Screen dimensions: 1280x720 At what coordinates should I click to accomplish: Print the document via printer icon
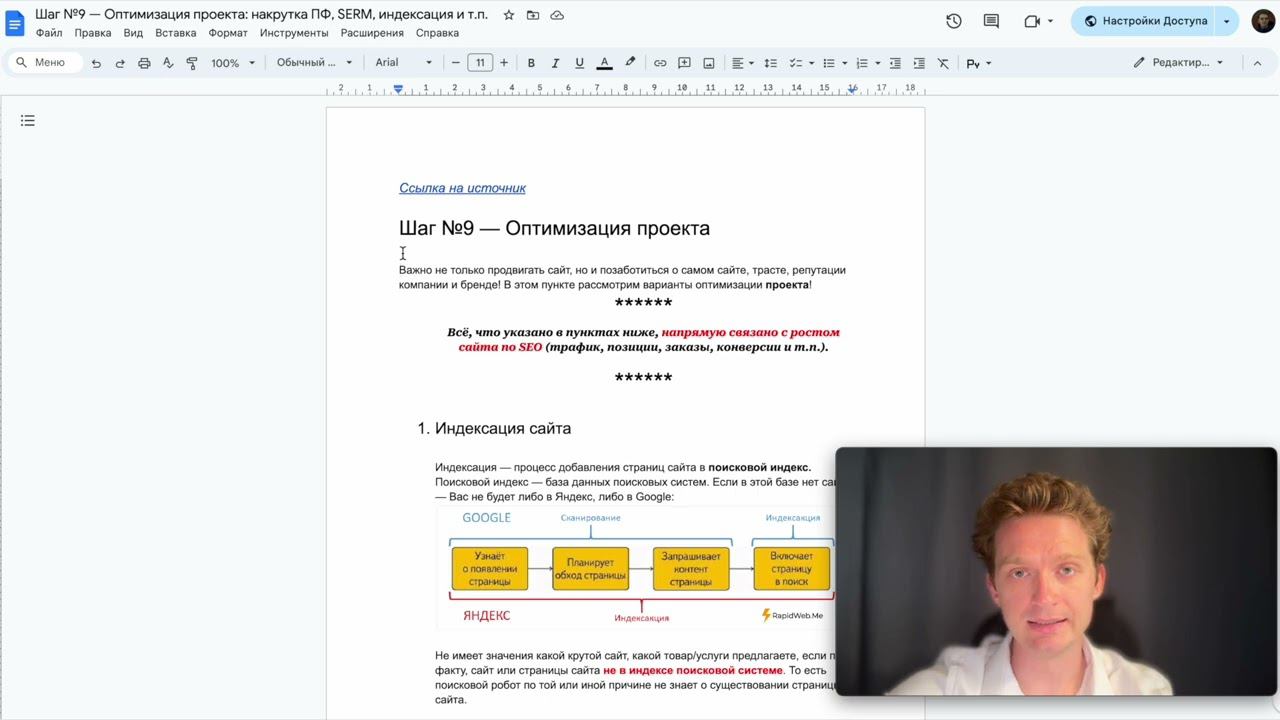pyautogui.click(x=144, y=63)
